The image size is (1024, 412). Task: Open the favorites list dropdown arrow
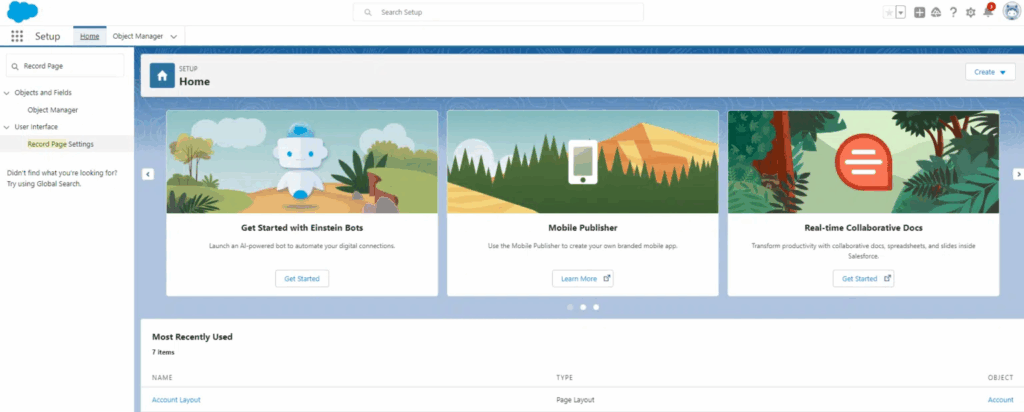[900, 12]
